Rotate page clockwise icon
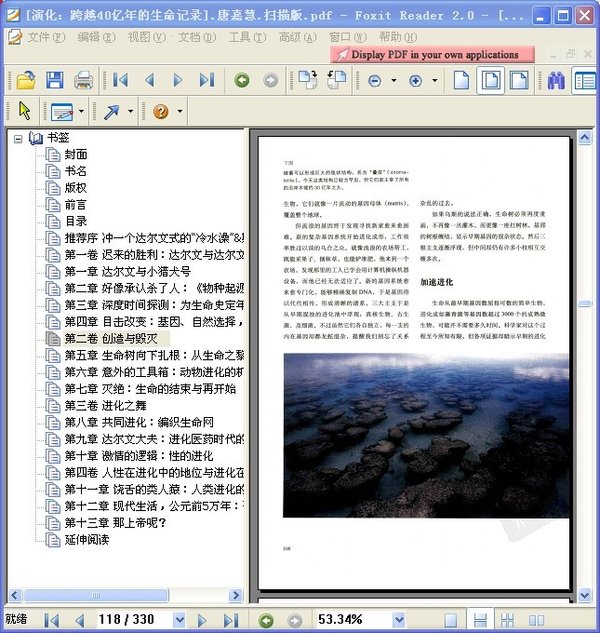This screenshot has height=633, width=600. pyautogui.click(x=308, y=80)
